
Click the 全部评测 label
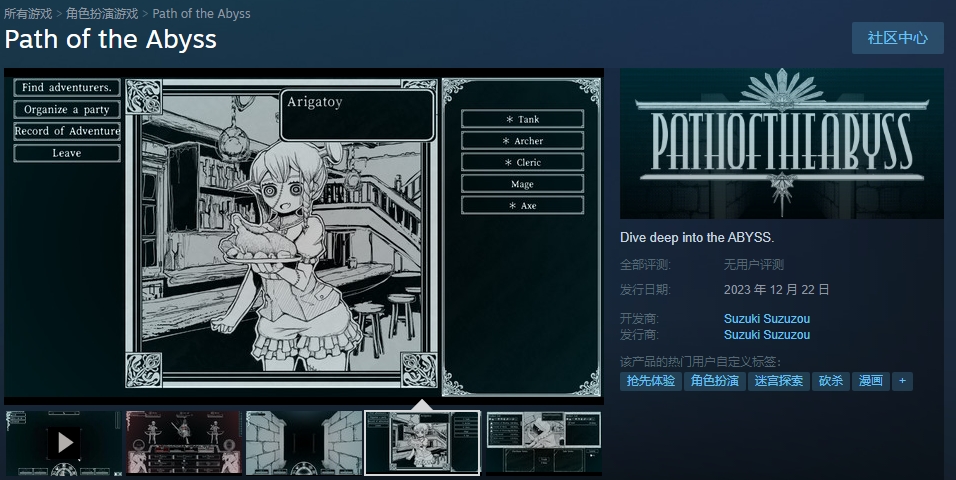(x=645, y=265)
